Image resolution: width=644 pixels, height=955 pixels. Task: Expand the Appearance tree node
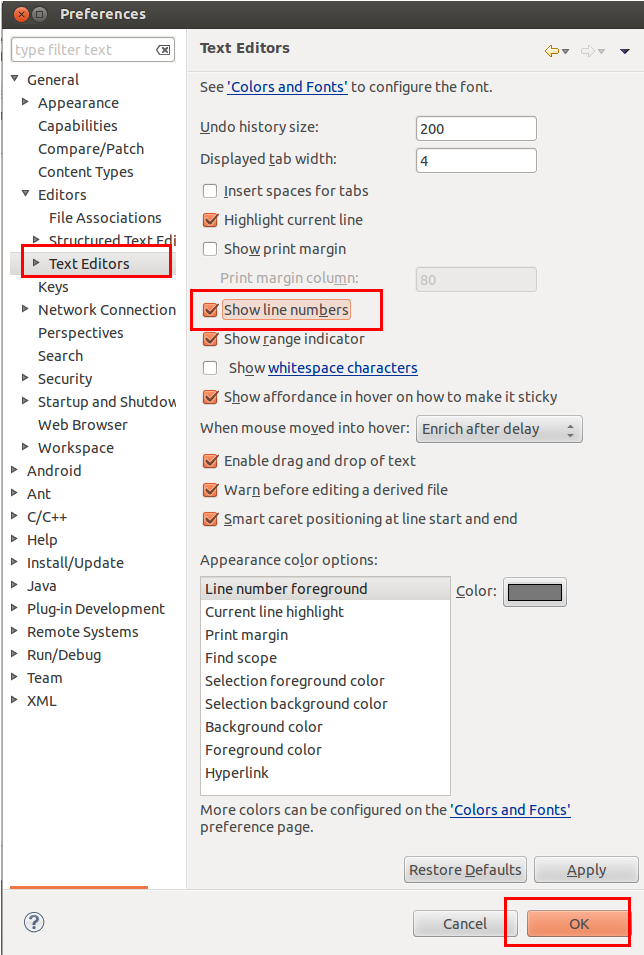[25, 103]
